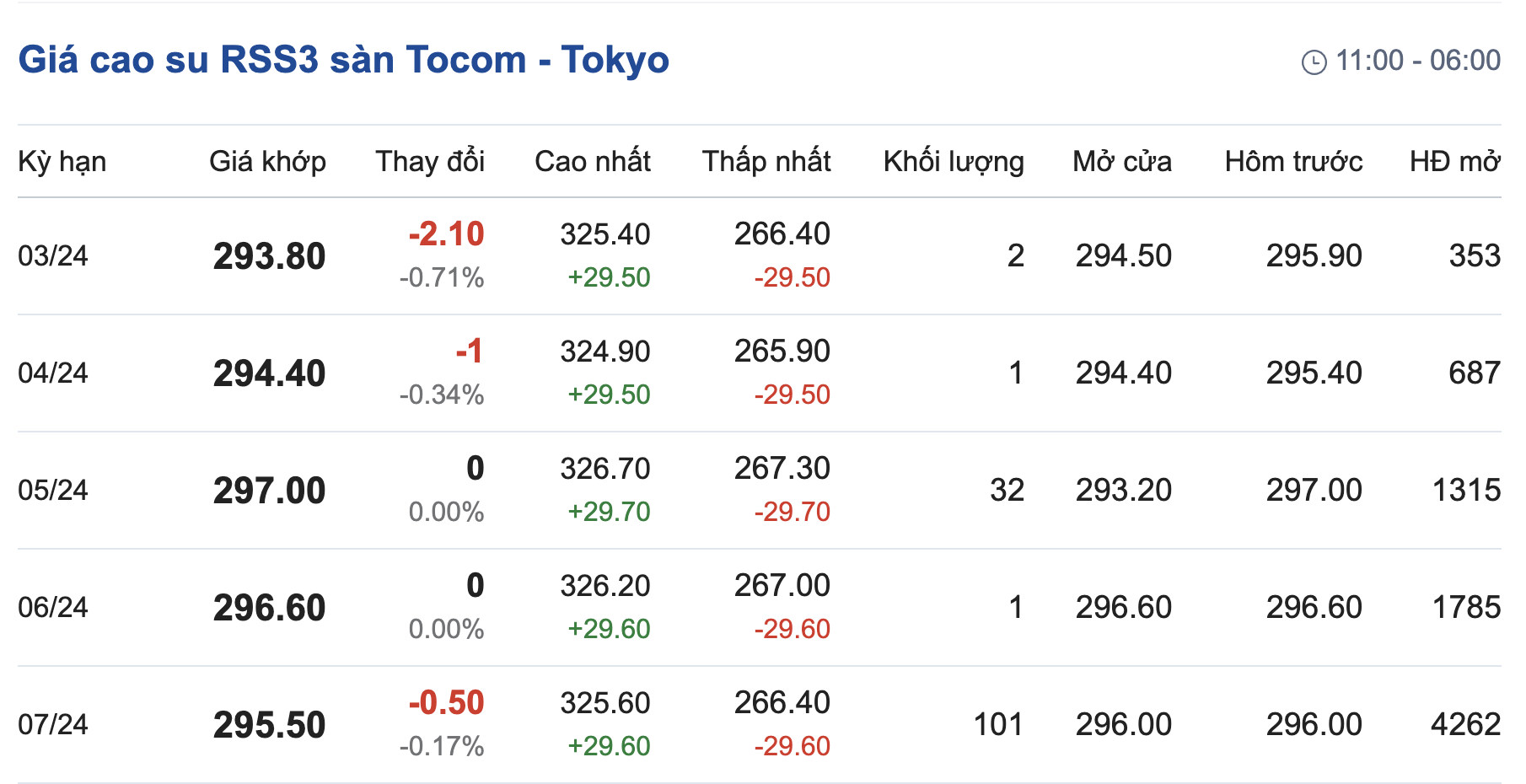1526x784 pixels.
Task: Select the 03/24 contract row term
Action: pyautogui.click(x=53, y=255)
